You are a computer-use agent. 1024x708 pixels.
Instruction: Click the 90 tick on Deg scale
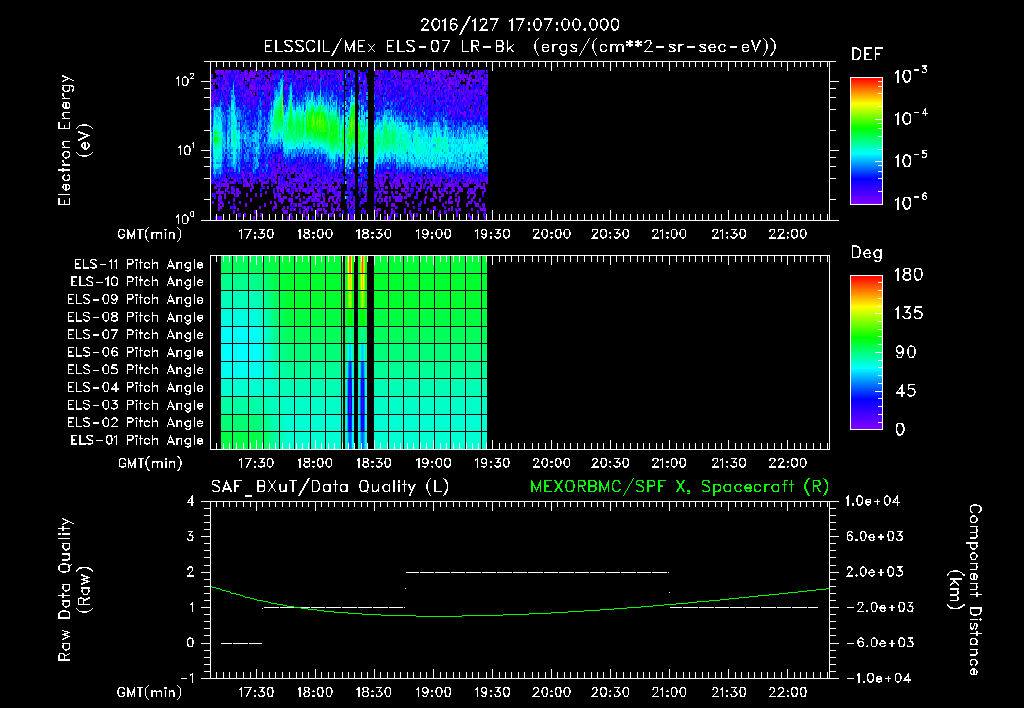pos(906,352)
